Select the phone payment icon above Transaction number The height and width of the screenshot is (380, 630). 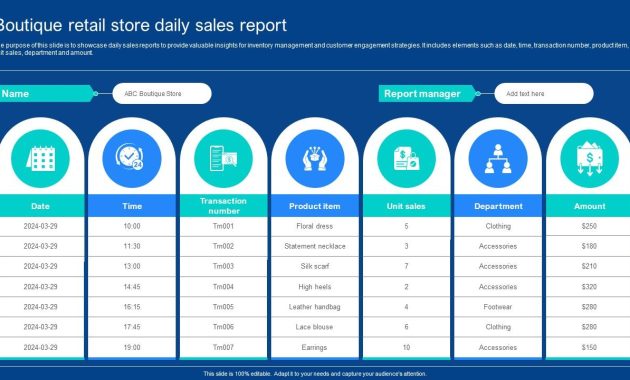coord(223,158)
